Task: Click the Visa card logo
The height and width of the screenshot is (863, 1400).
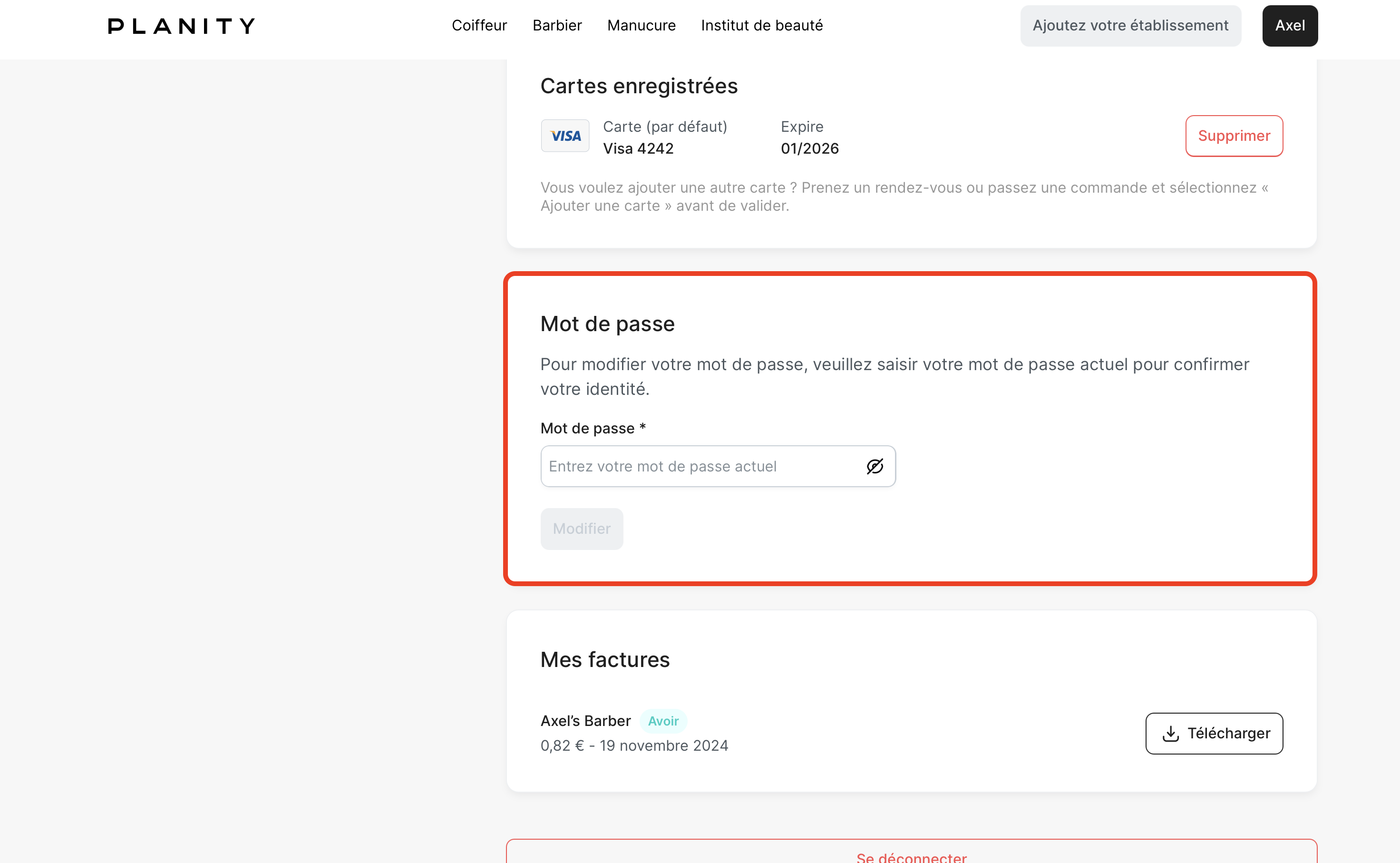Action: pyautogui.click(x=565, y=136)
